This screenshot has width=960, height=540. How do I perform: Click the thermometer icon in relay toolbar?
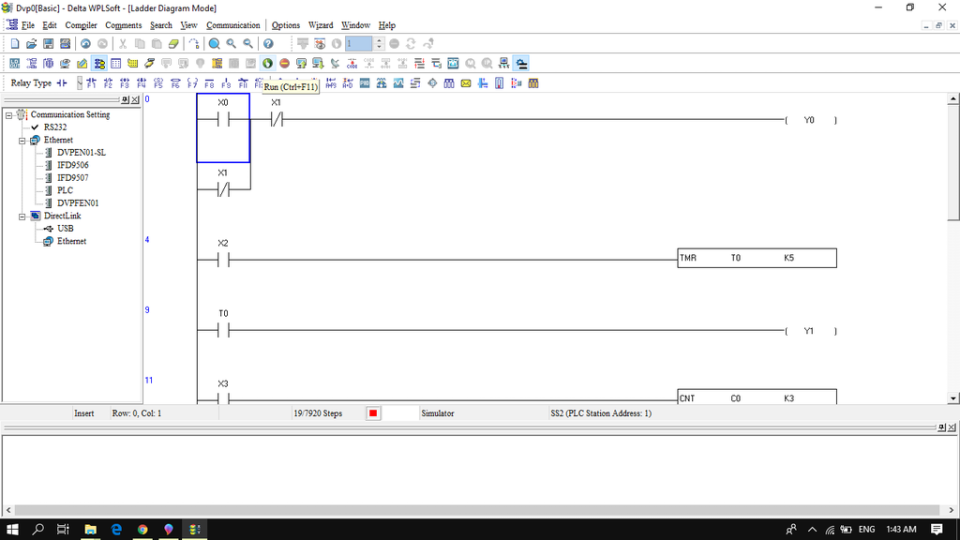point(500,83)
